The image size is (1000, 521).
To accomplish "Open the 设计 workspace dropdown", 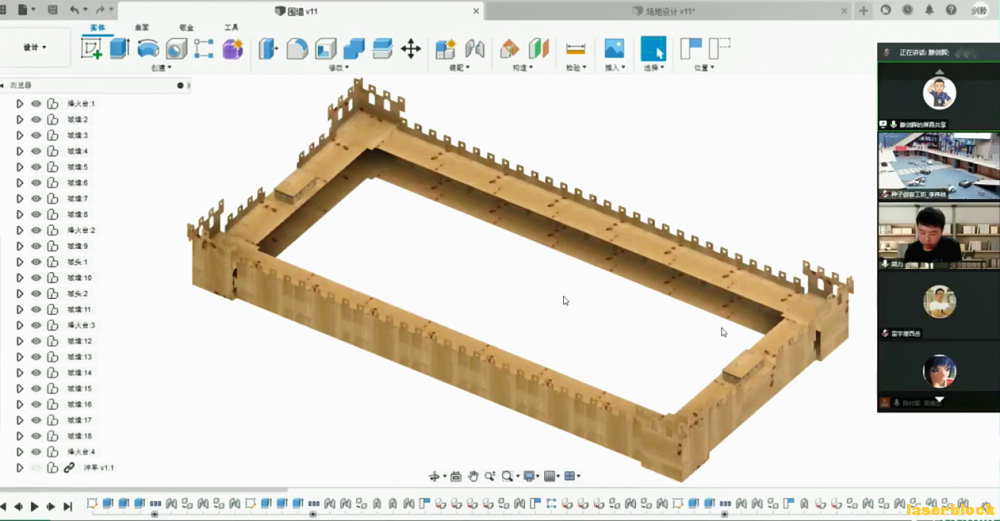I will point(34,47).
